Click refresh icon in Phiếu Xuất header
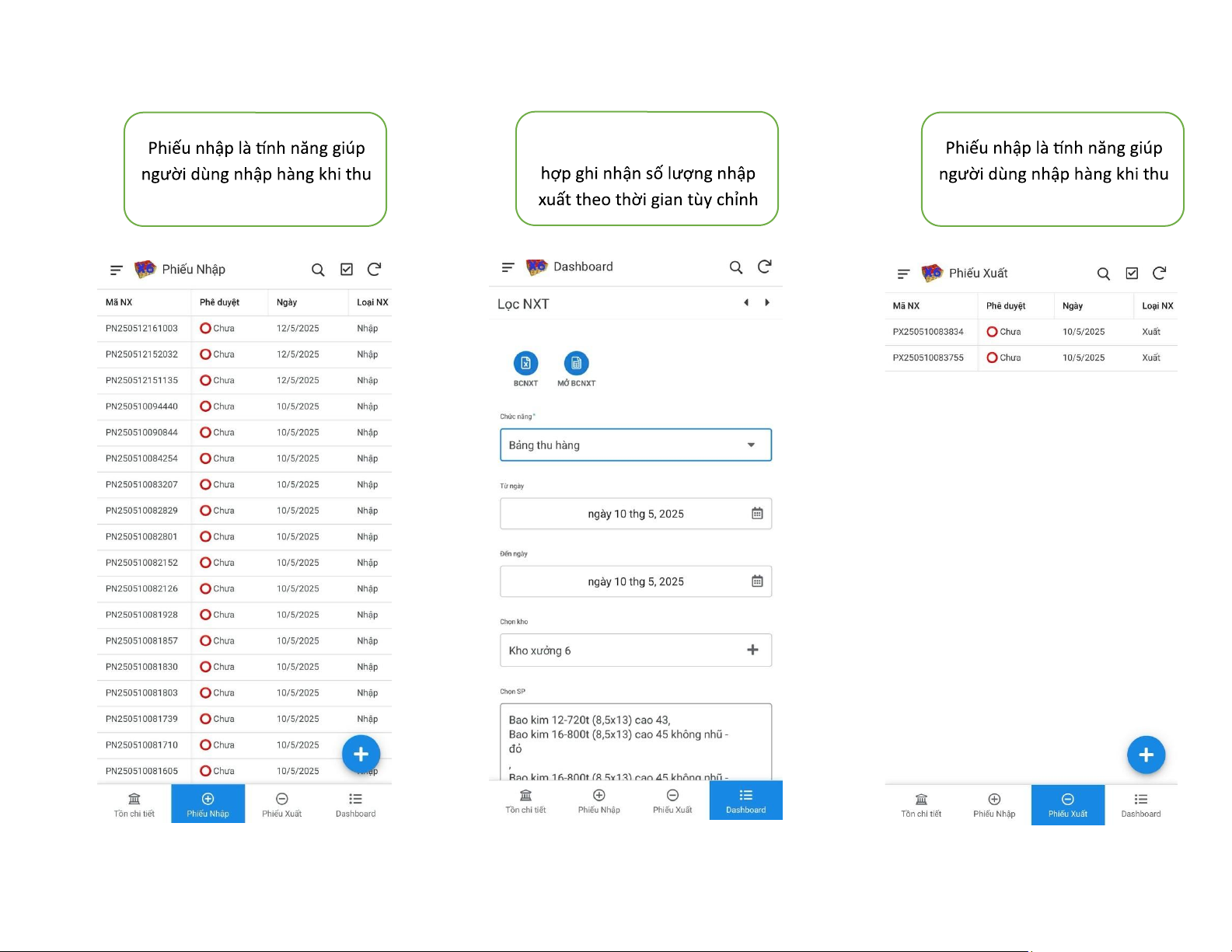Screen dimensions: 1232x952 1159,274
